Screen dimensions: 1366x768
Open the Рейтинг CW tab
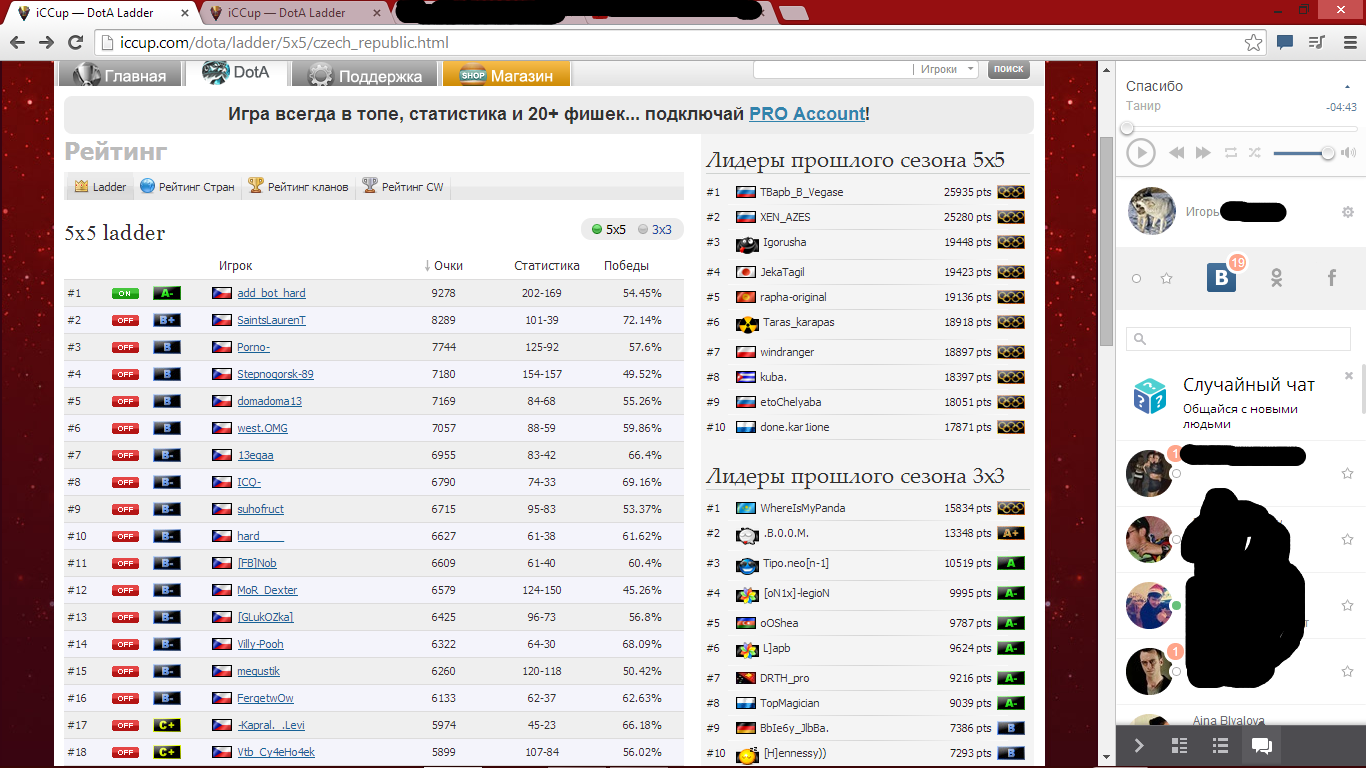pos(402,187)
